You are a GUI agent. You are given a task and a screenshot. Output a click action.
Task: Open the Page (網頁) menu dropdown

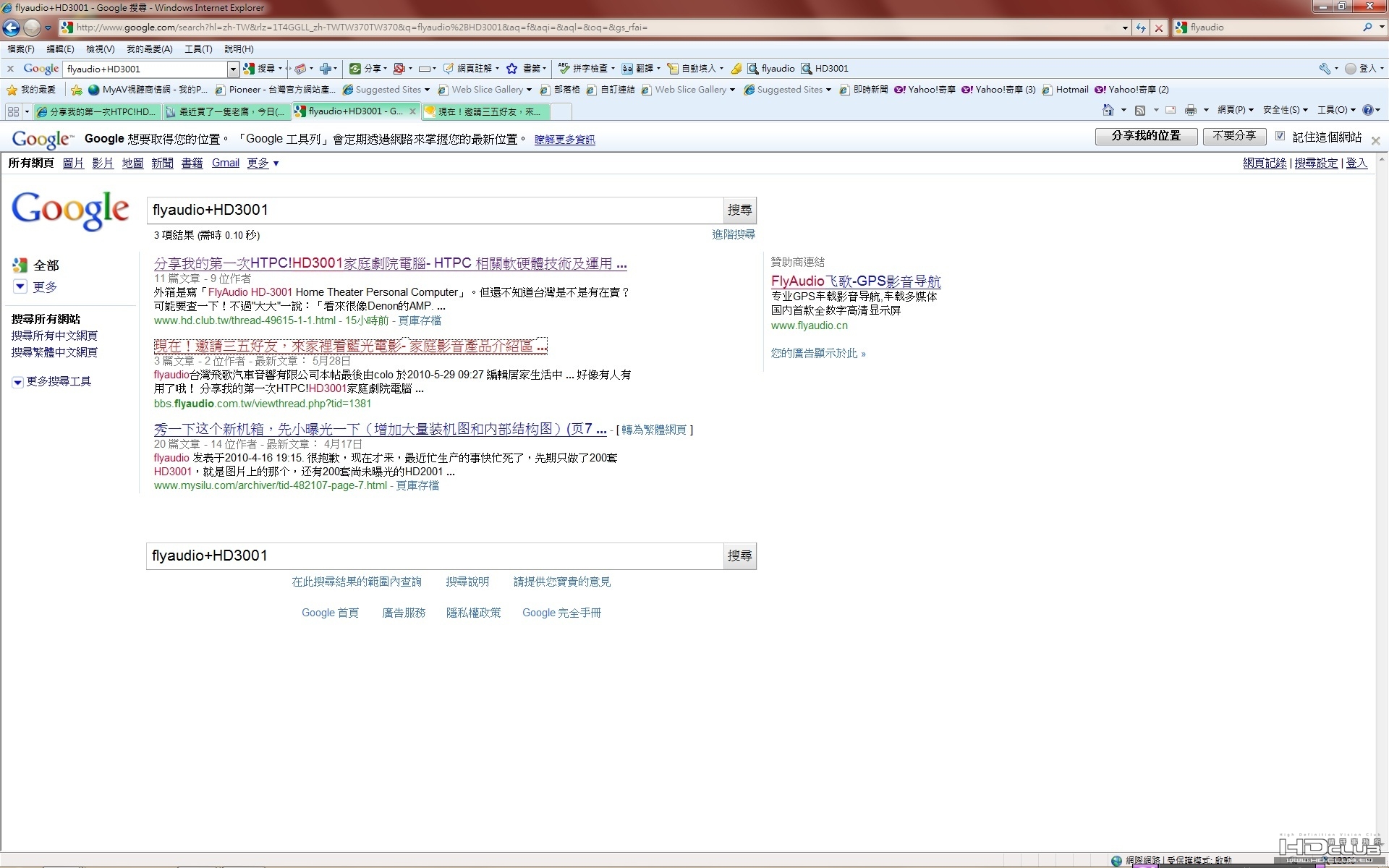[1236, 110]
